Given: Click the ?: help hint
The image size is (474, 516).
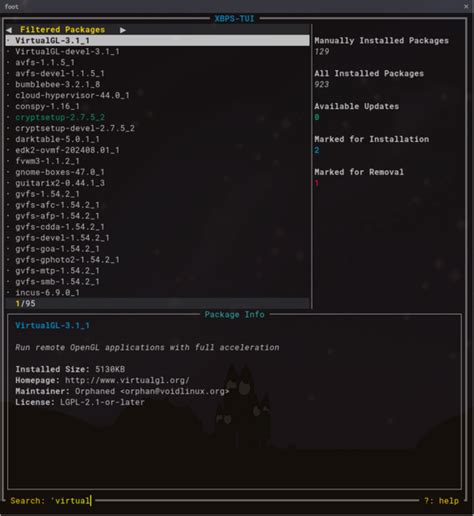Looking at the screenshot, I should pyautogui.click(x=441, y=501).
